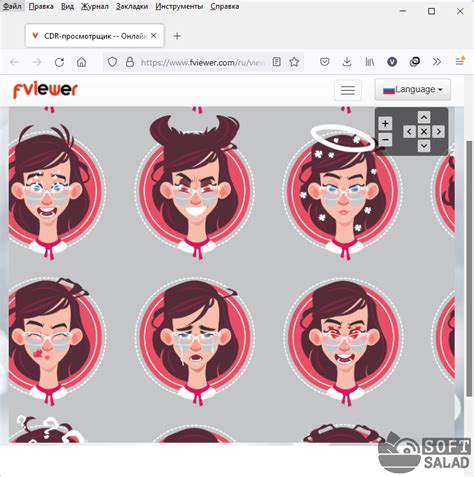Open the Правка menu

coord(41,6)
